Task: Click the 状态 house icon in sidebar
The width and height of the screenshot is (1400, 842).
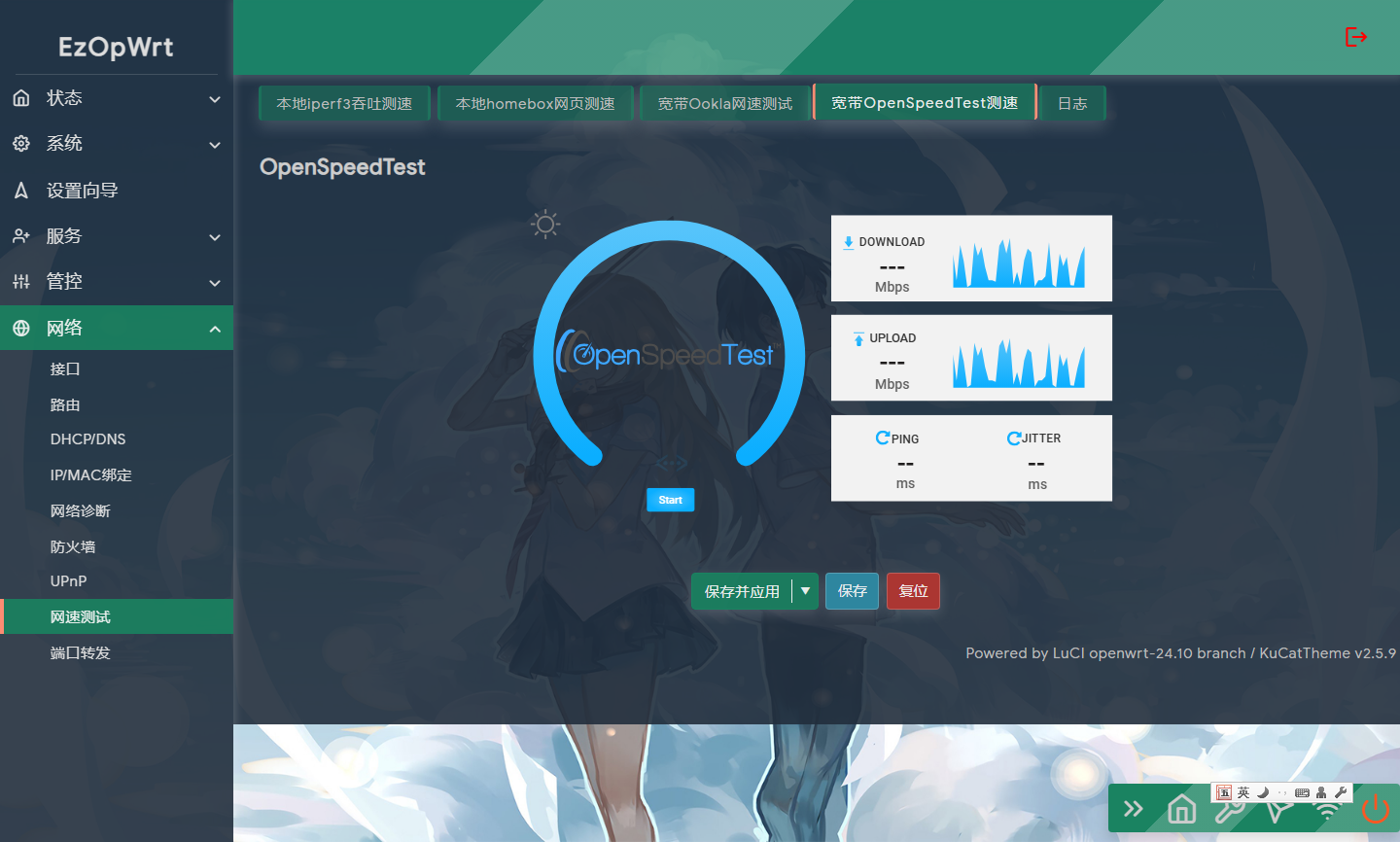Action: pos(21,98)
